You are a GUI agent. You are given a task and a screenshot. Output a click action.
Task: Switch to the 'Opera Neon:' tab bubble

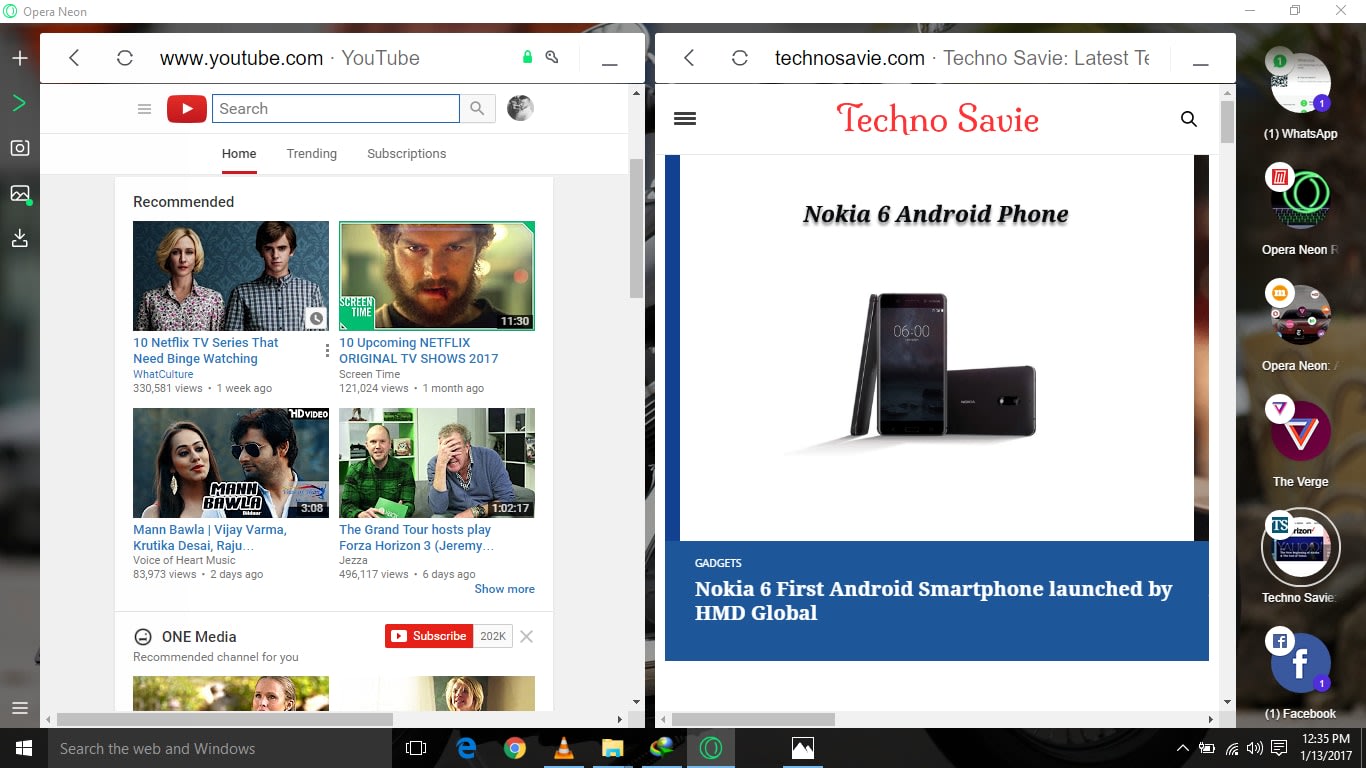coord(1300,316)
